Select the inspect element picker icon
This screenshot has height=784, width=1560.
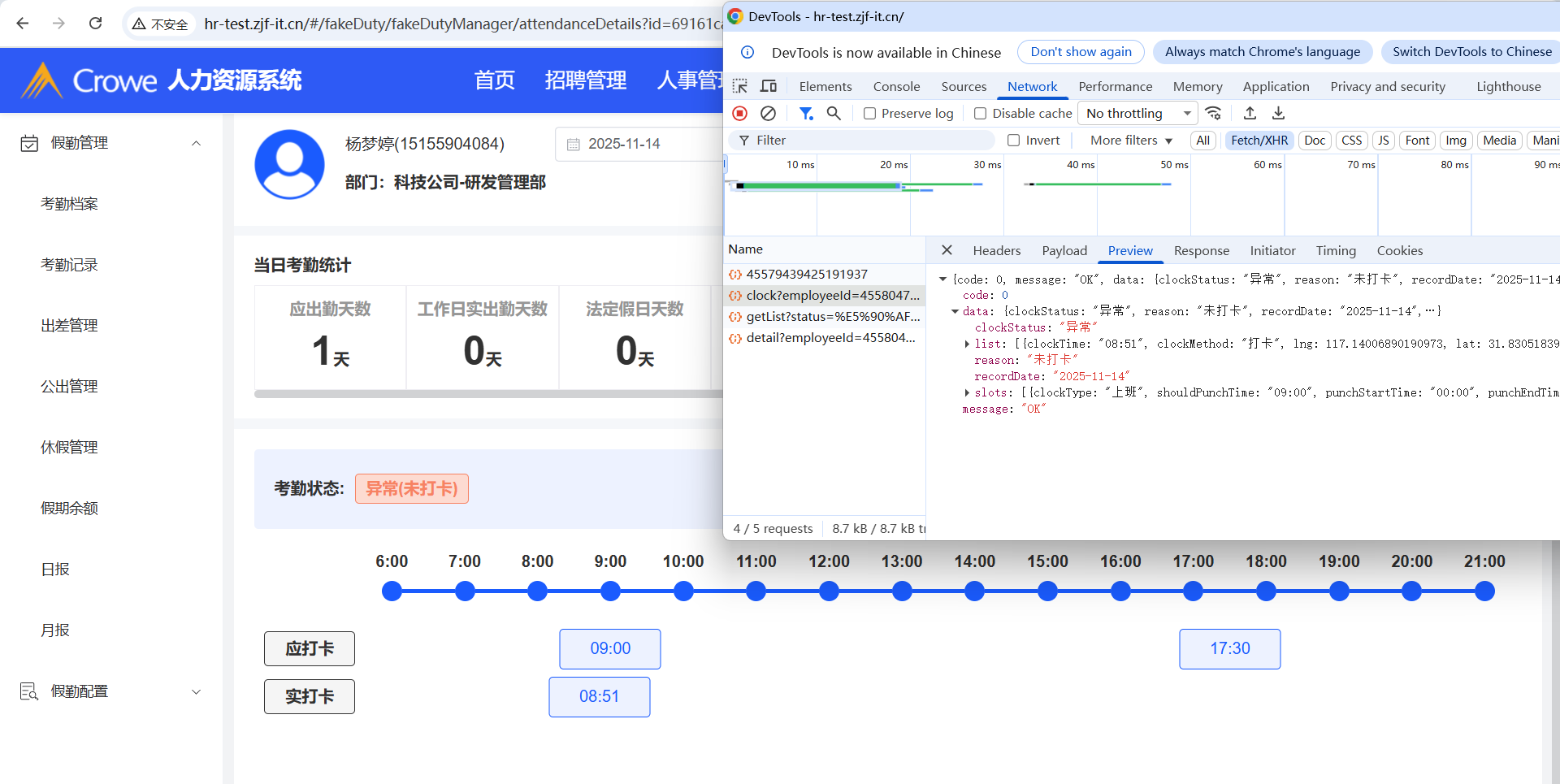click(739, 86)
